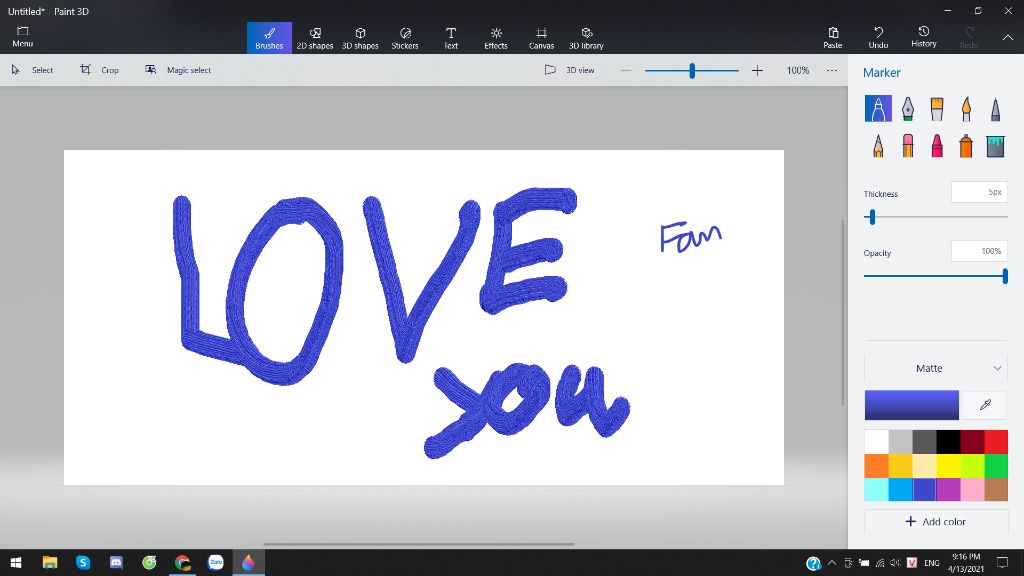Open the Windows Start menu
Screen dimensions: 1024x576
[x=16, y=562]
